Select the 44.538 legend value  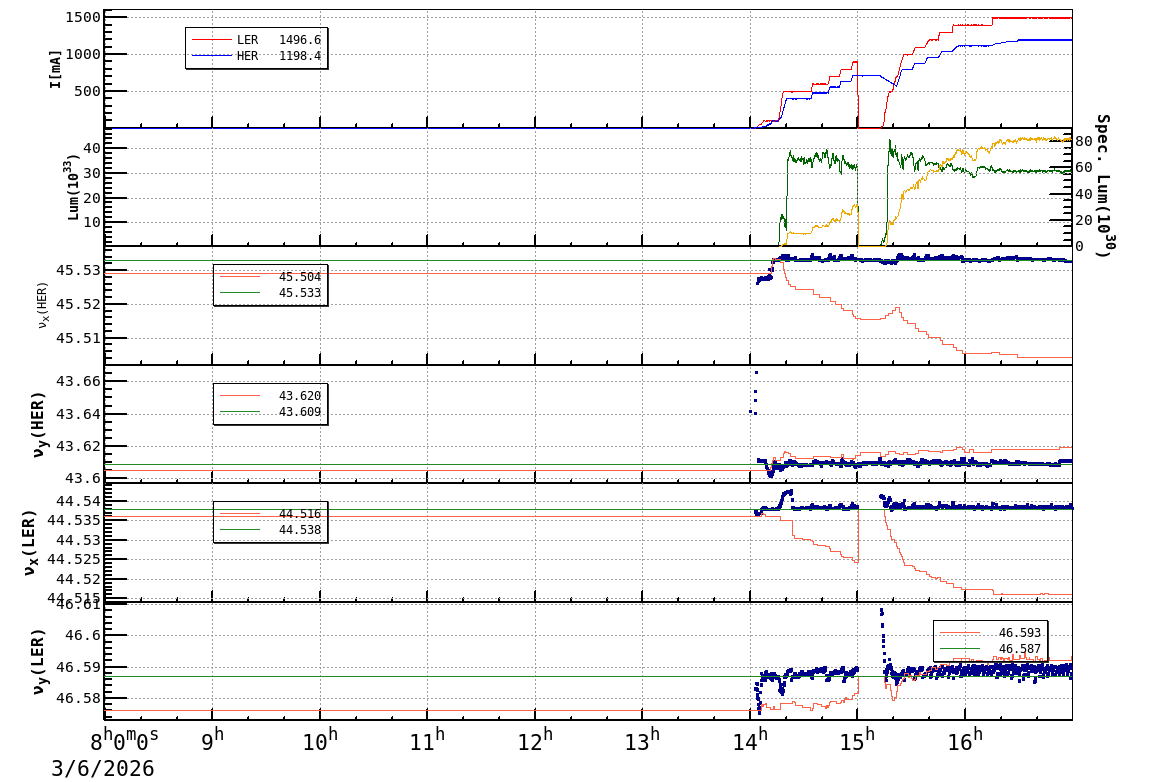point(300,530)
